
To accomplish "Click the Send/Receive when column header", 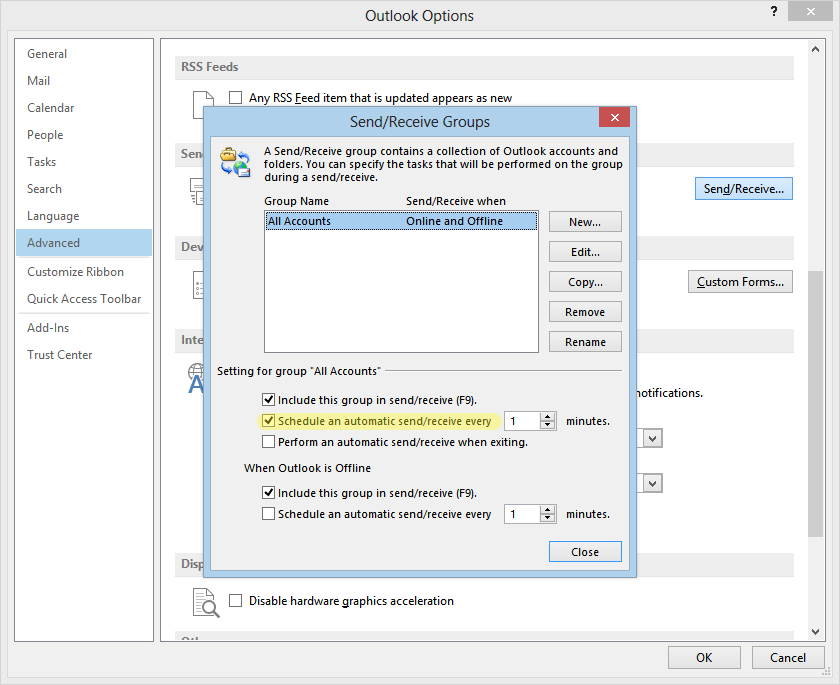I will pyautogui.click(x=455, y=201).
